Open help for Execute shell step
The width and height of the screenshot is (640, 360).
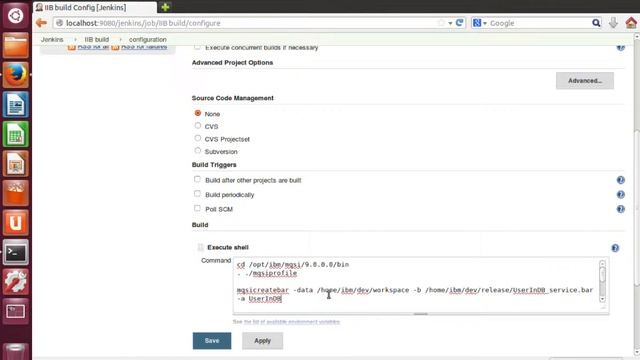tap(615, 248)
